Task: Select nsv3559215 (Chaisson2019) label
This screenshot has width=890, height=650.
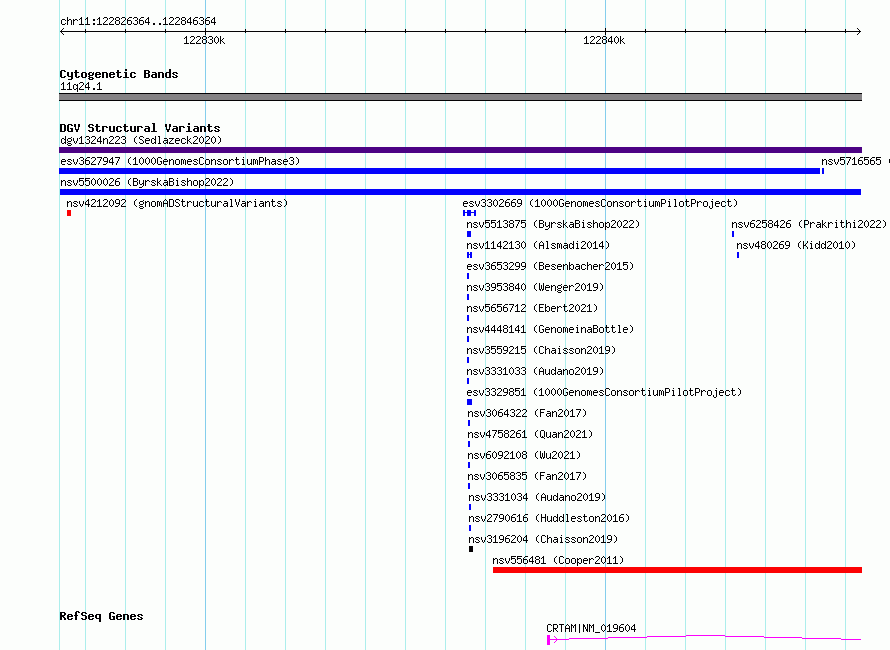Action: coord(541,350)
